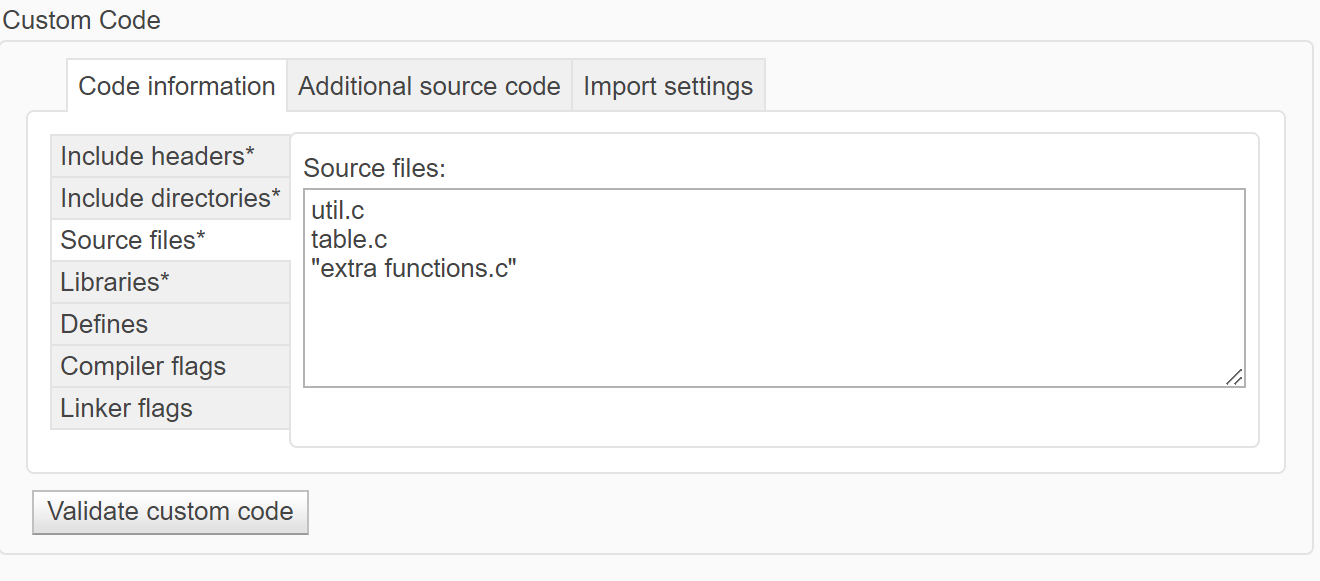1320x581 pixels.
Task: Open the Include directories section
Action: [x=170, y=198]
